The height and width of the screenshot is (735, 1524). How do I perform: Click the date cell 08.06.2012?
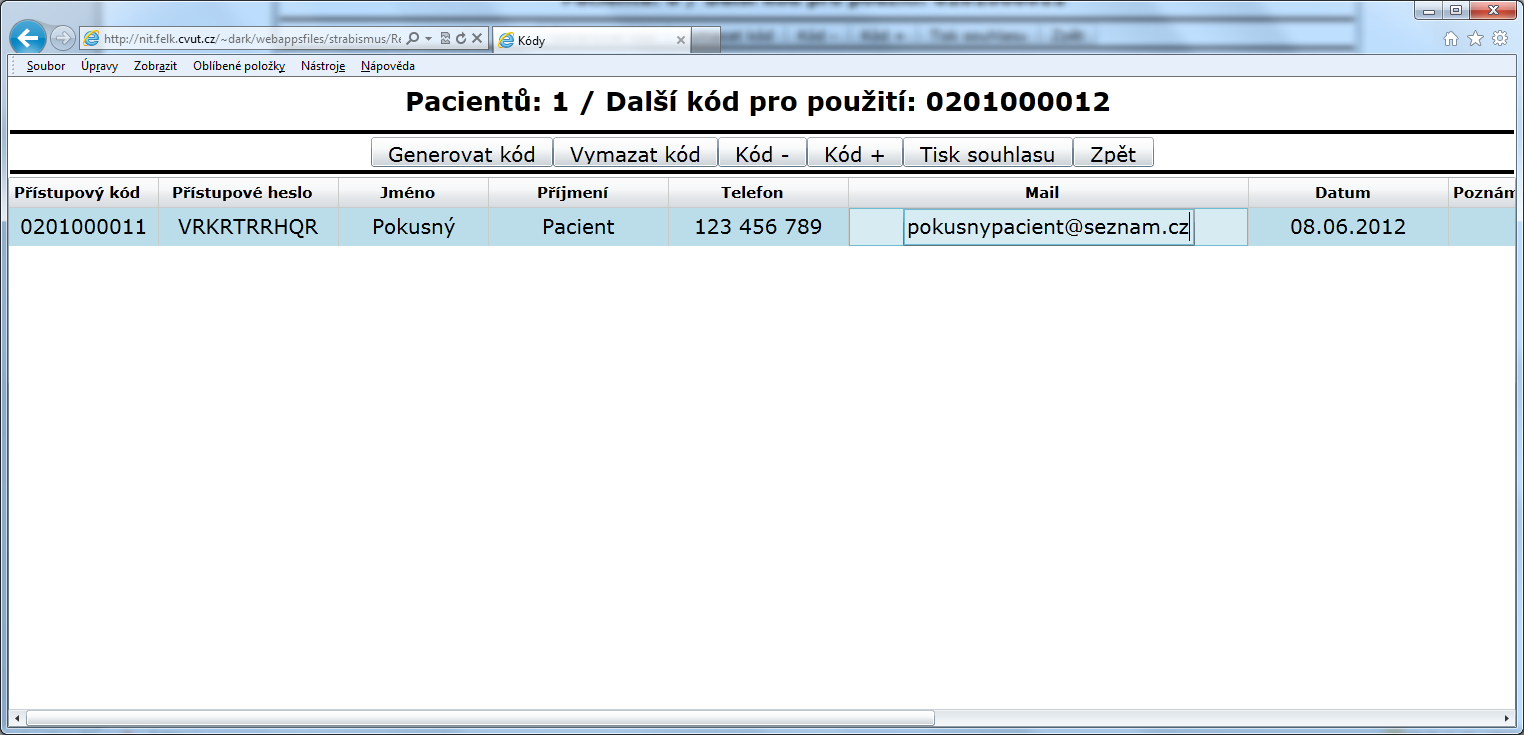point(1348,227)
